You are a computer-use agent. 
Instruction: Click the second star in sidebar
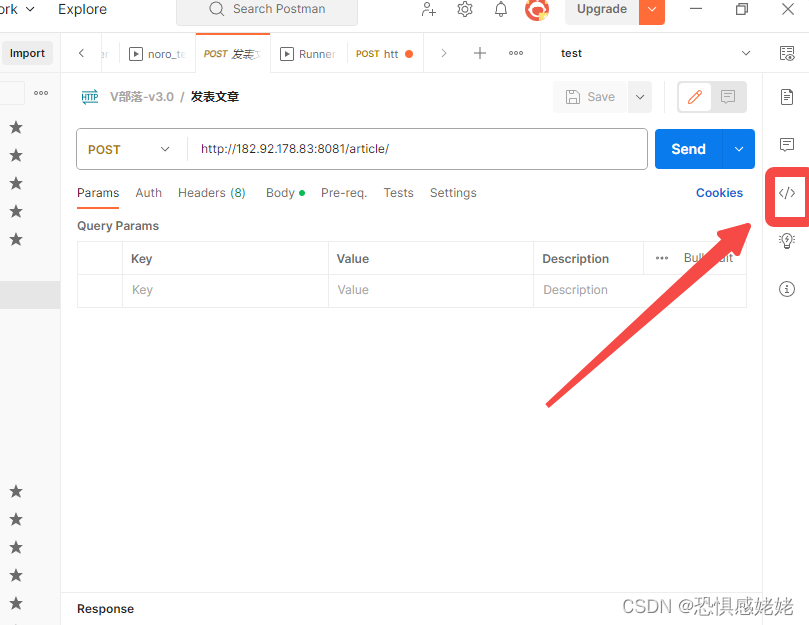pyautogui.click(x=16, y=155)
